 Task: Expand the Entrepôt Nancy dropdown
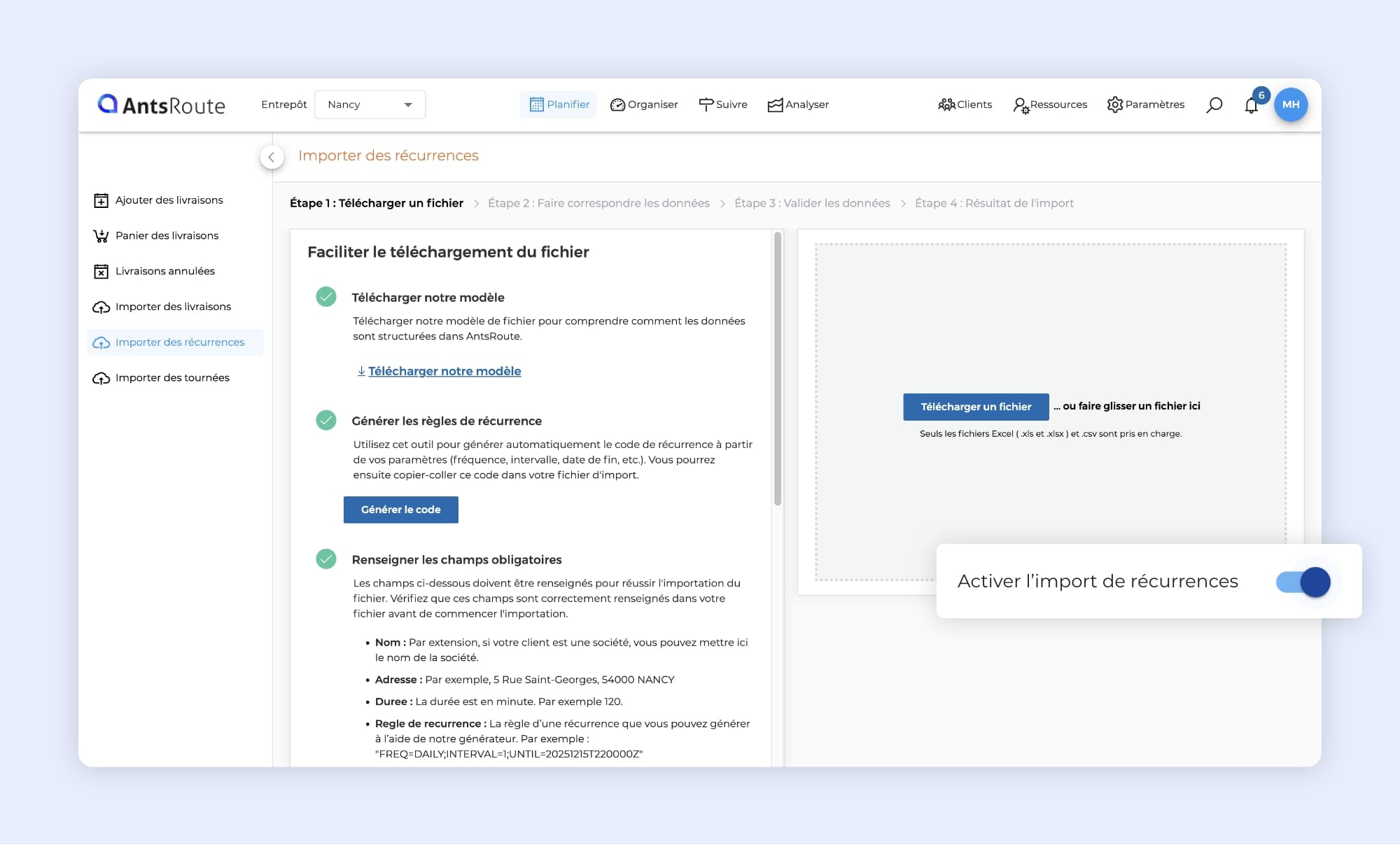(x=370, y=105)
